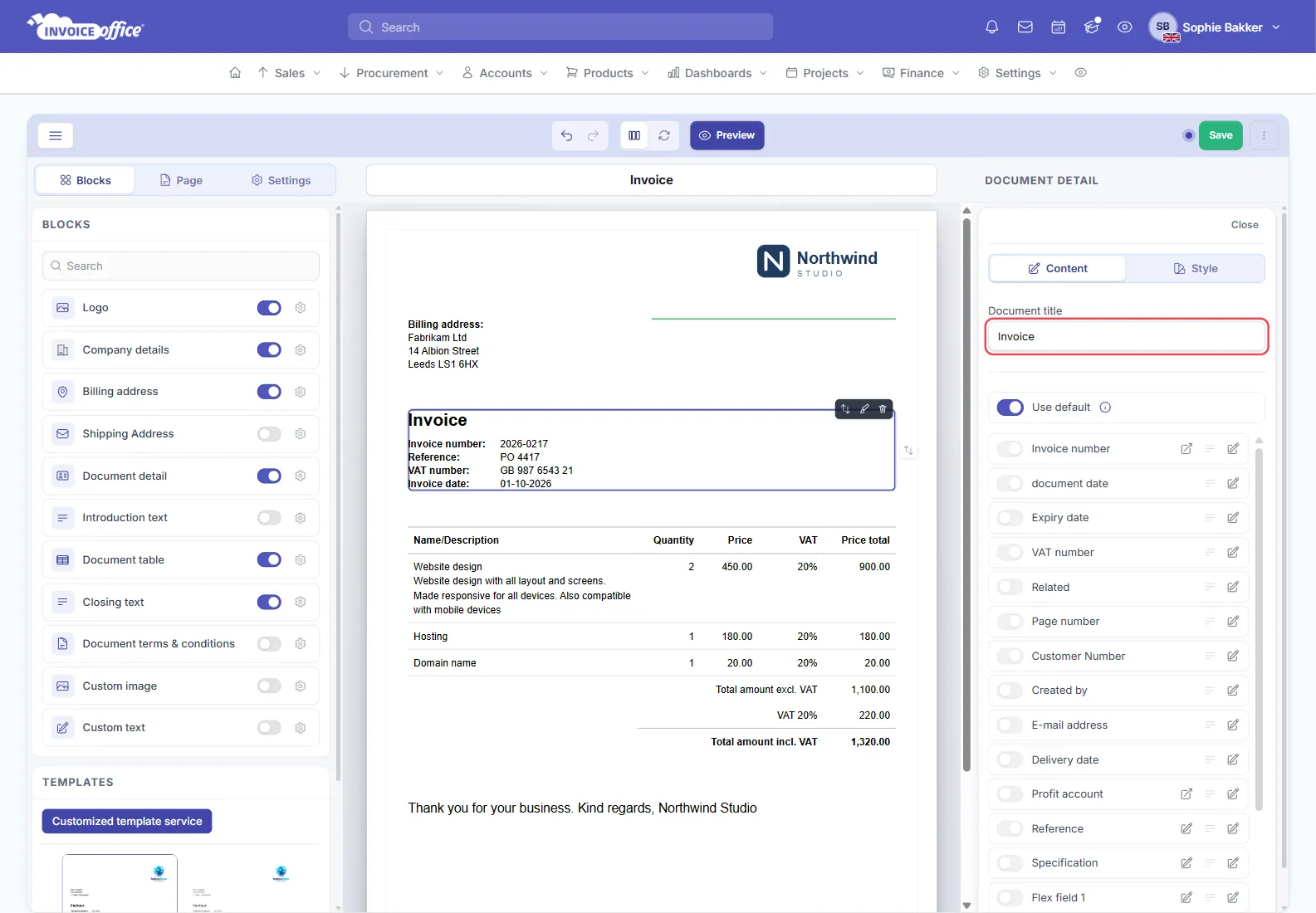Click the top Search bar
Viewport: 1316px width, 913px height.
click(x=560, y=27)
